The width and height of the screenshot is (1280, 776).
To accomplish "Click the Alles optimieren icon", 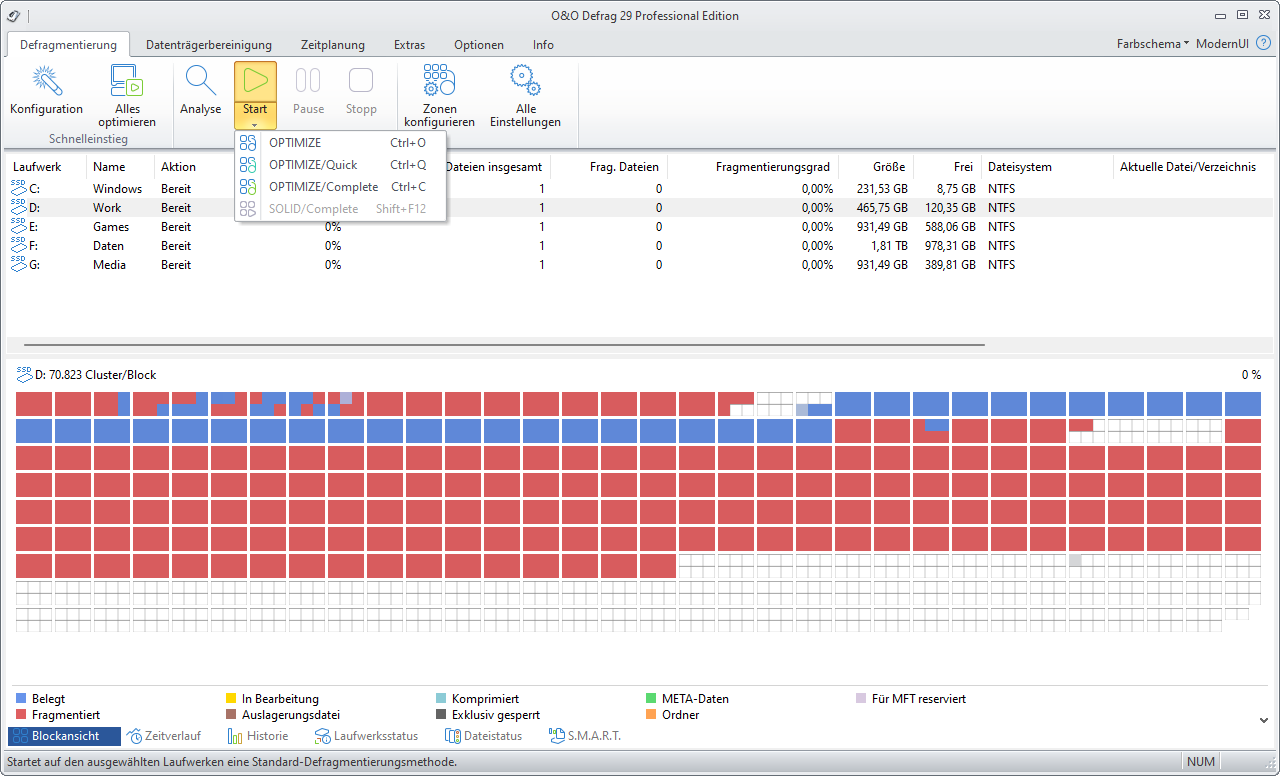I will (127, 80).
